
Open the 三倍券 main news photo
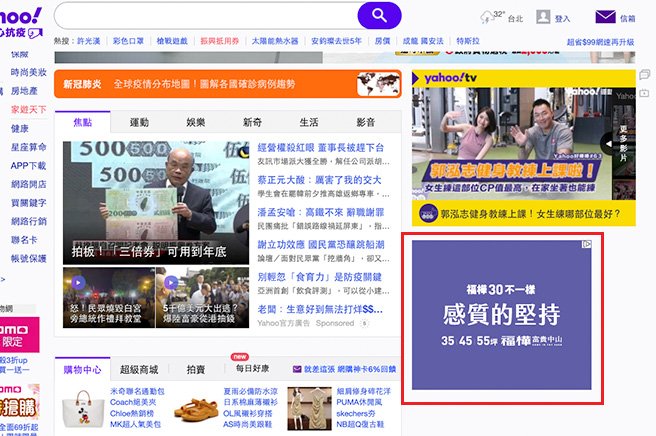(156, 203)
